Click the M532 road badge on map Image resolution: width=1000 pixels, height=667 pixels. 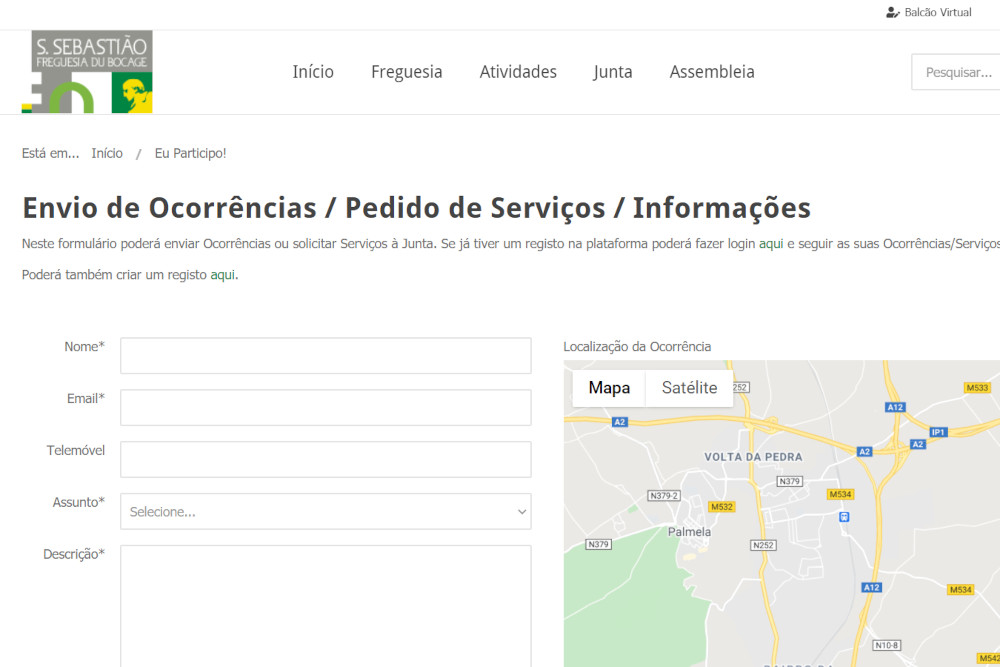(722, 507)
